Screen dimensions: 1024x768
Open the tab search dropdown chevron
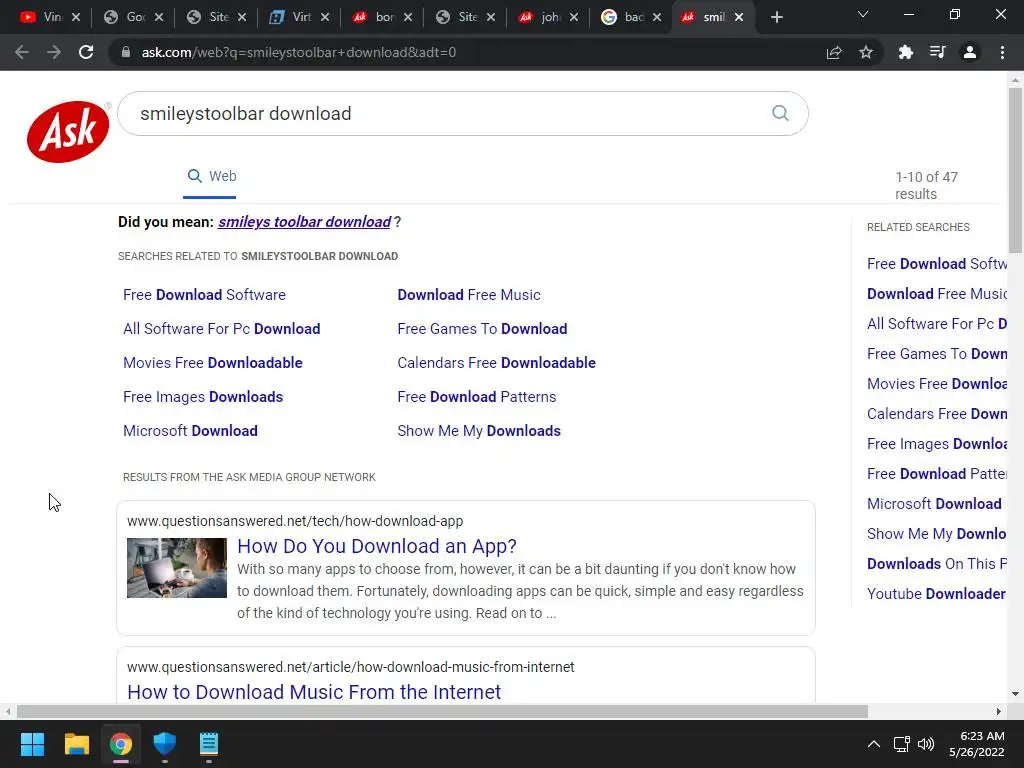863,14
